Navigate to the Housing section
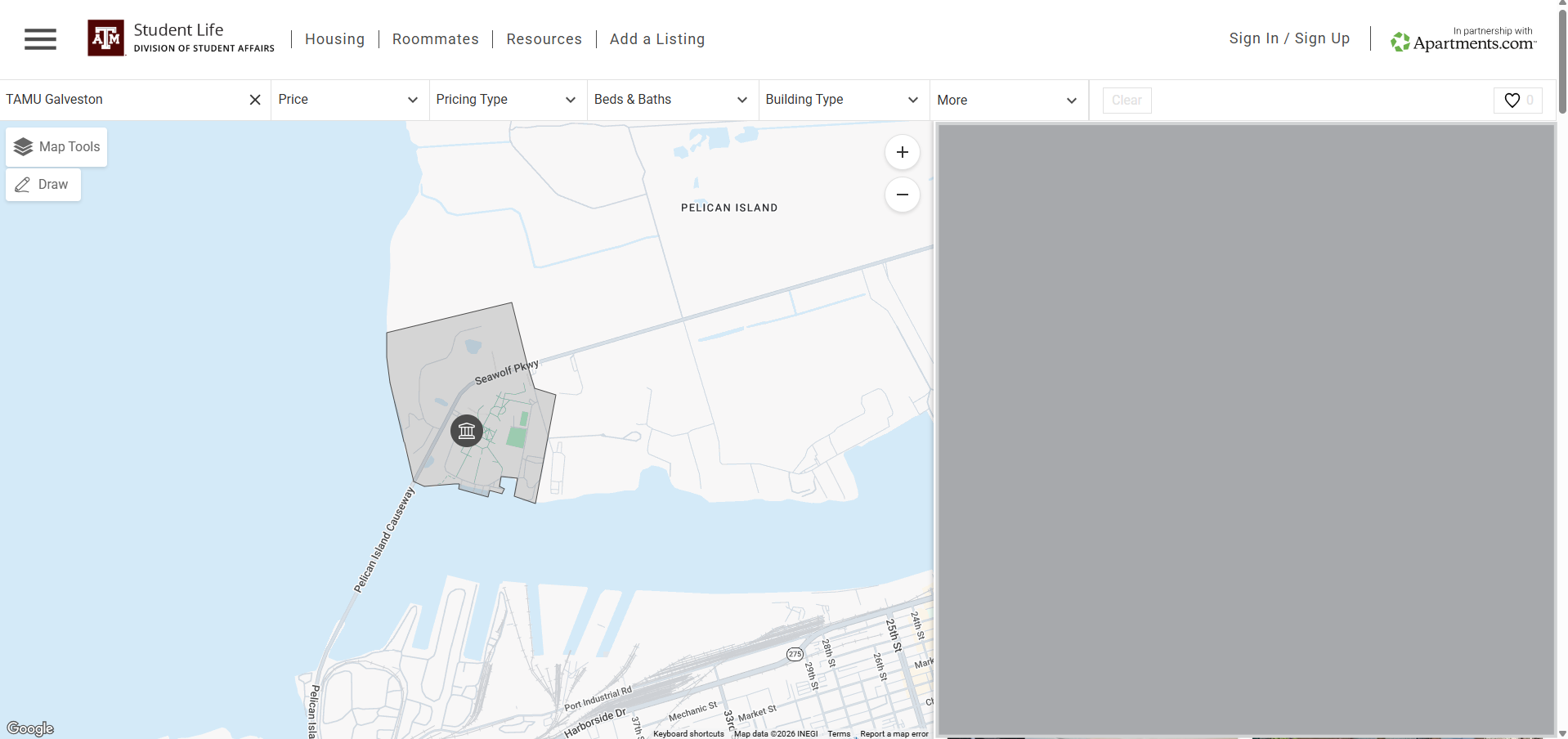Viewport: 1568px width, 739px height. coord(334,38)
